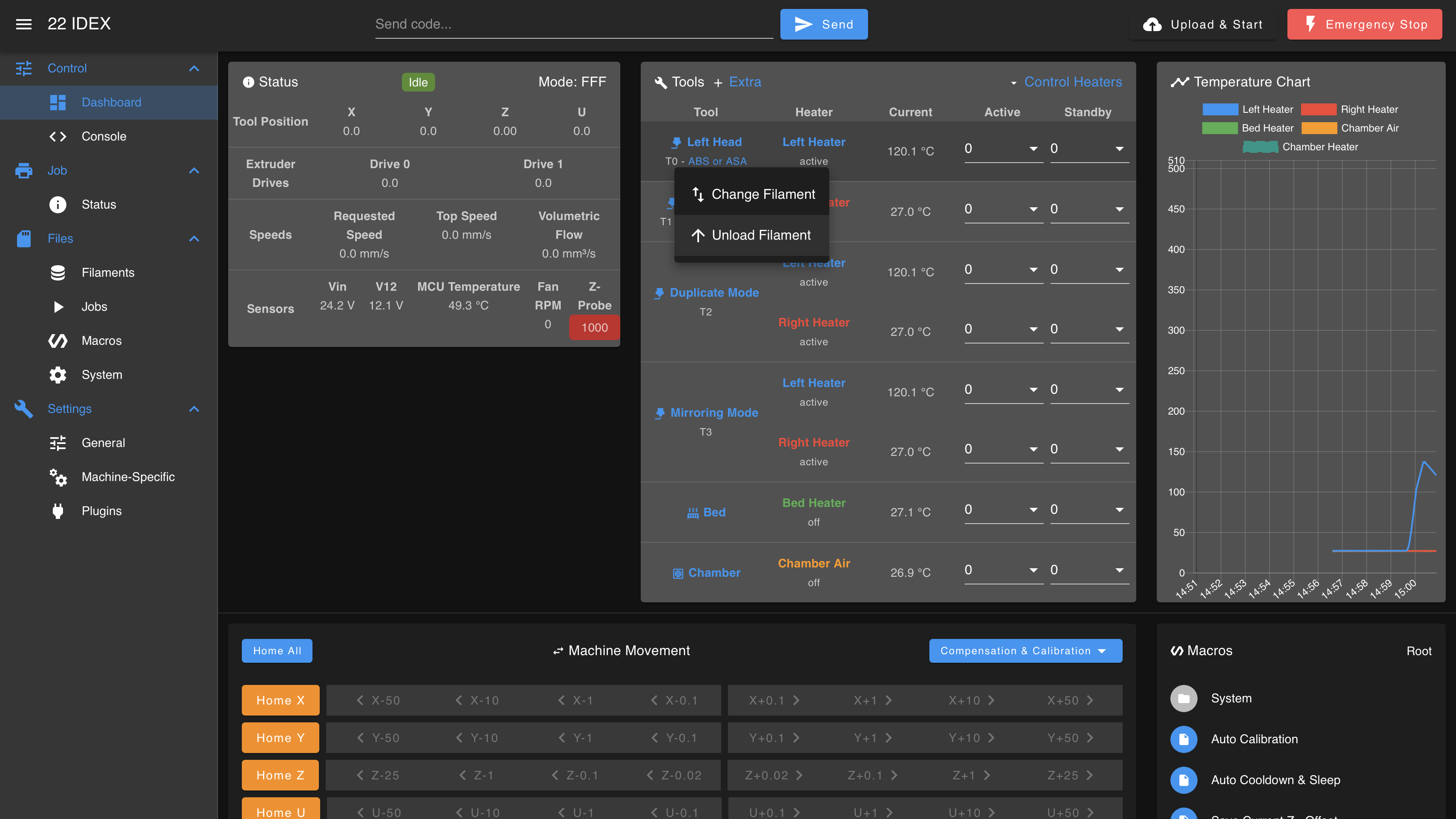1456x819 pixels.
Task: Click the Mirroring Mode tool icon
Action: coord(659,413)
